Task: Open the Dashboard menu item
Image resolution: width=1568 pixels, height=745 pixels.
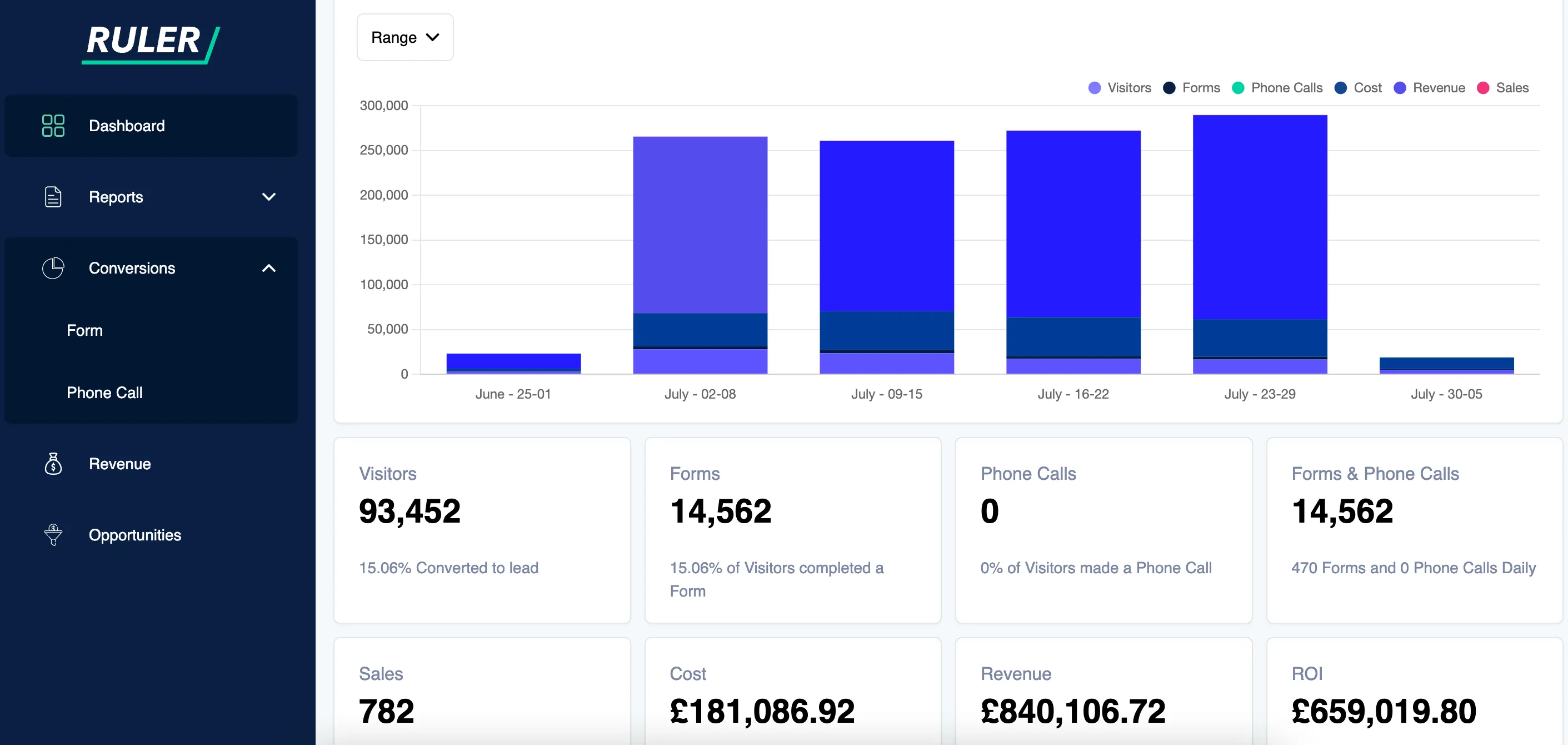Action: pyautogui.click(x=127, y=126)
